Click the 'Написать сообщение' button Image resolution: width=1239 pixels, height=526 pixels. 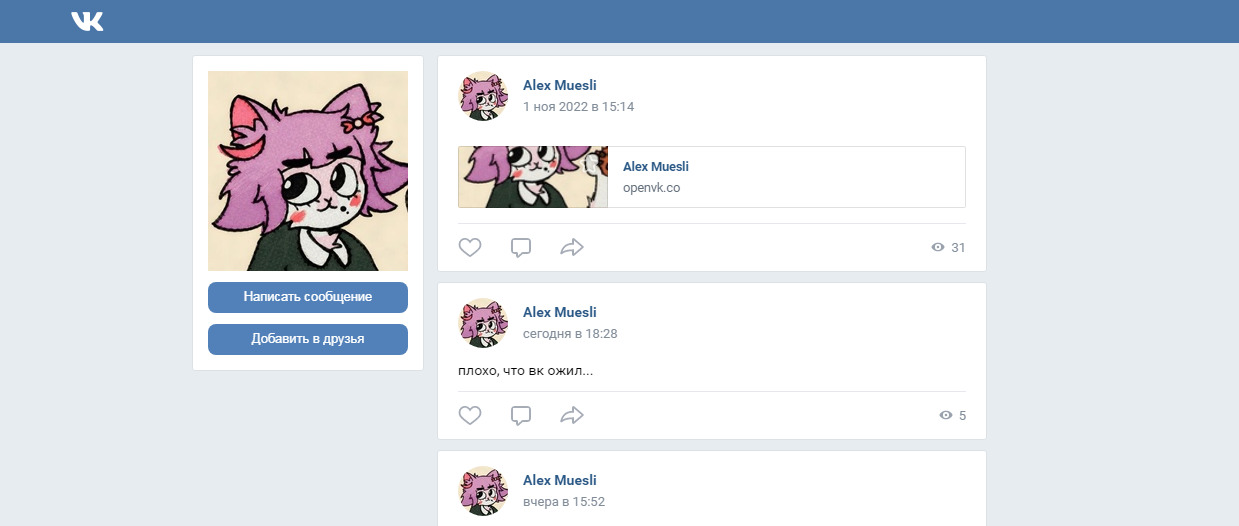point(308,297)
